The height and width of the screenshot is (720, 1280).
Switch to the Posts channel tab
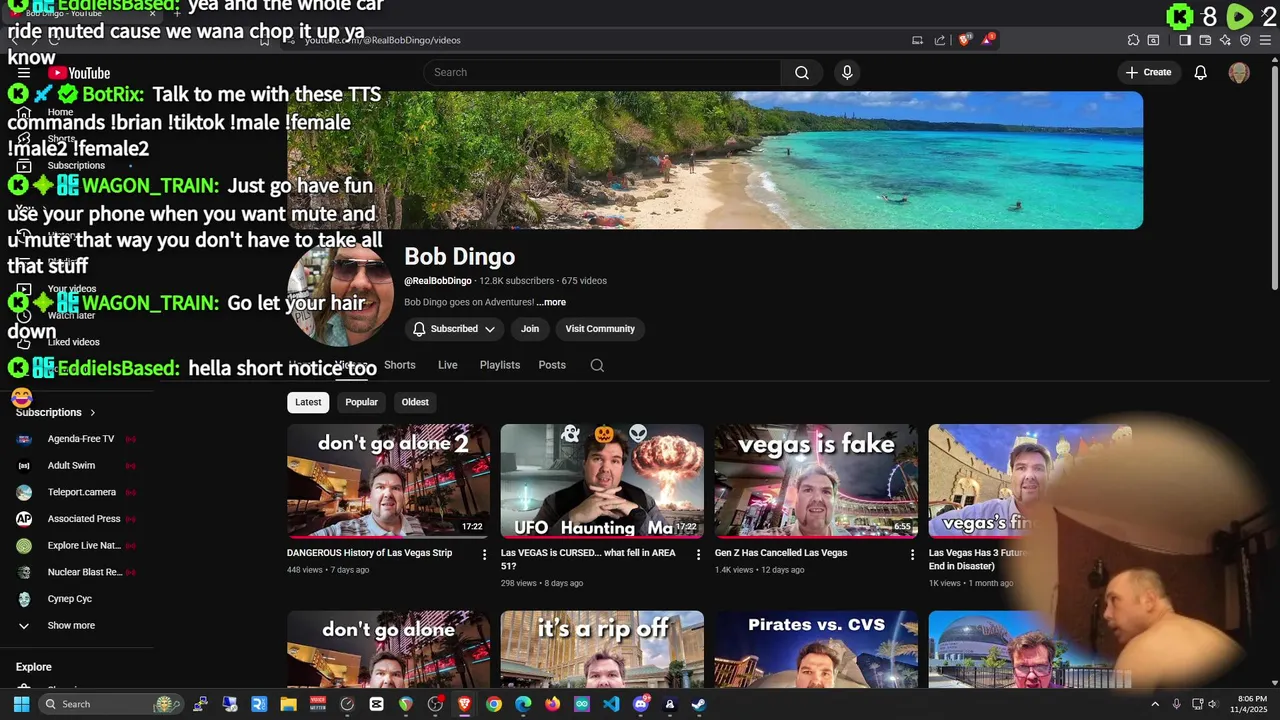(552, 365)
